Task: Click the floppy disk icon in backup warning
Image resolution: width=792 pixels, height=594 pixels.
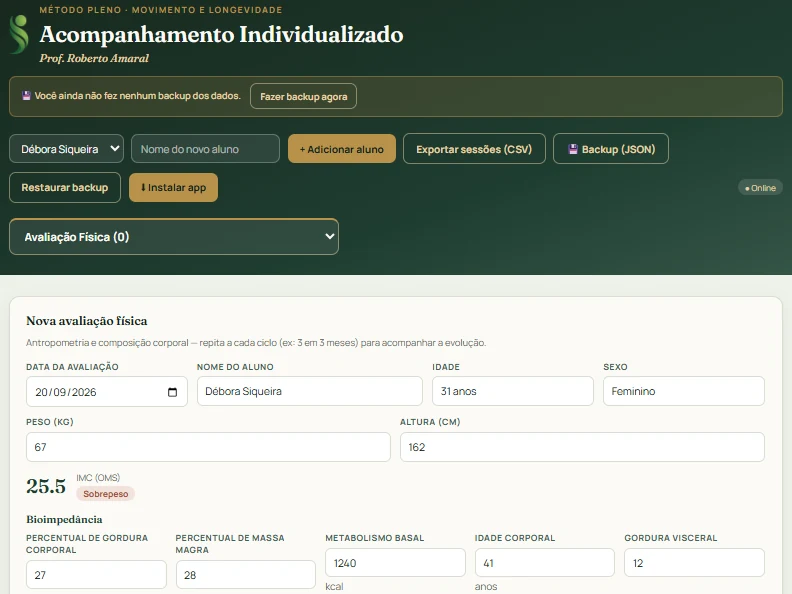Action: click(x=26, y=95)
